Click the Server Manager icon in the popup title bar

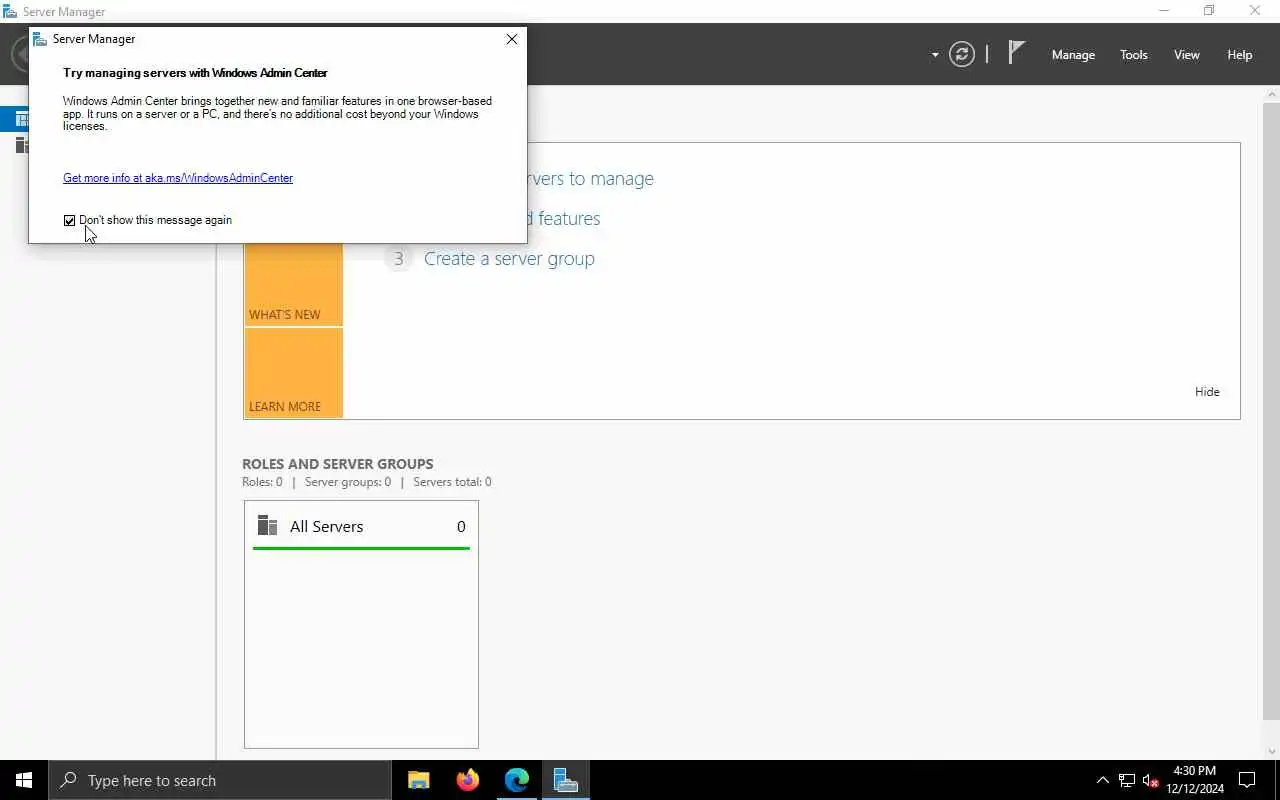[x=40, y=39]
